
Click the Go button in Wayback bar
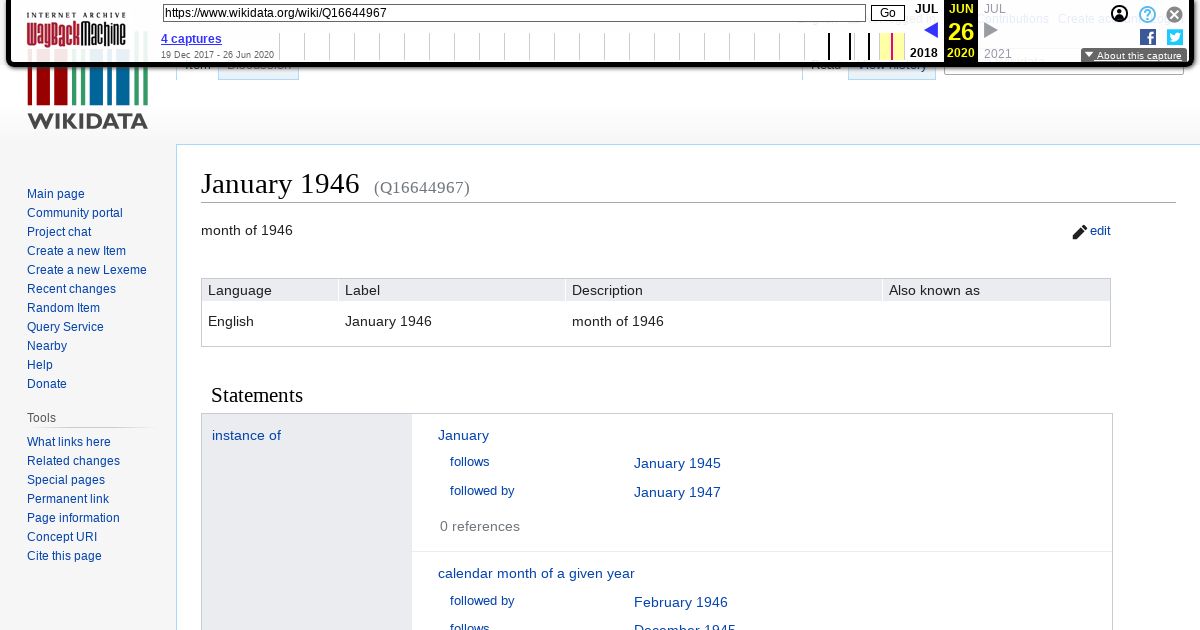point(888,13)
